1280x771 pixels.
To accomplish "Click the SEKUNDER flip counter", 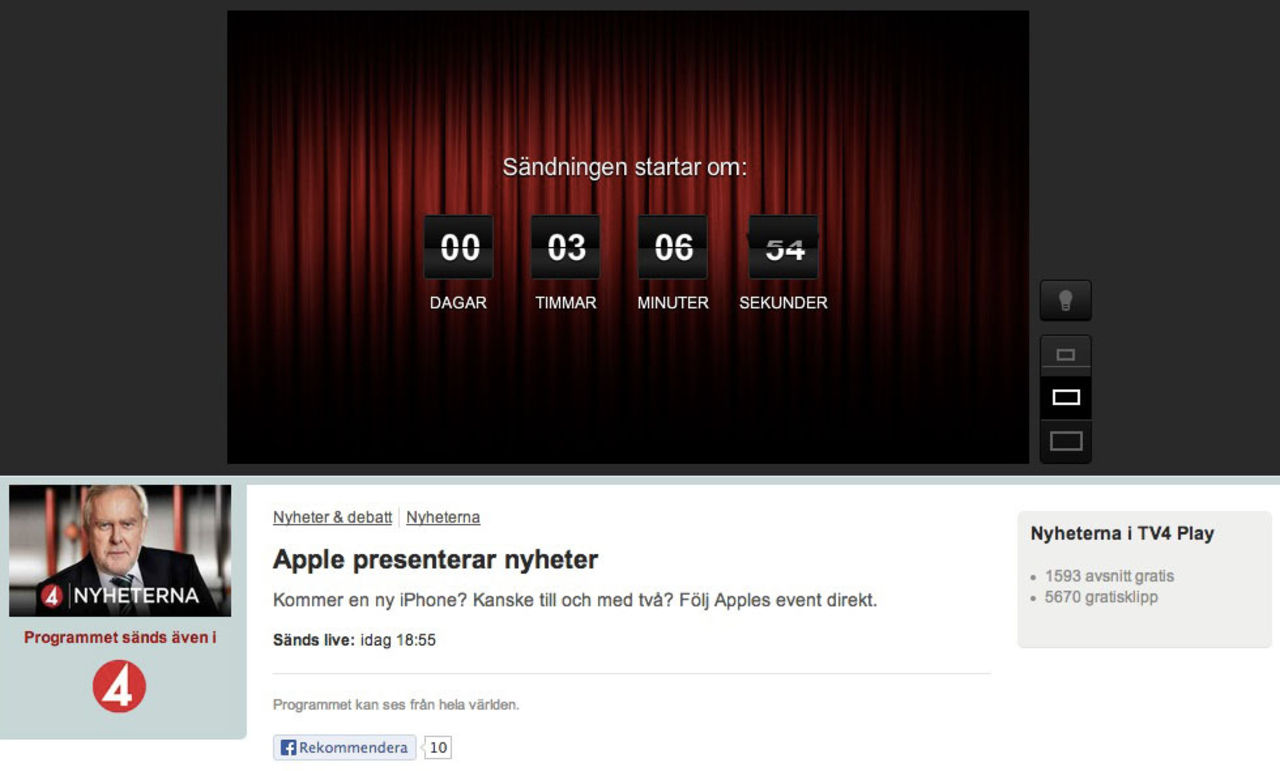I will click(783, 246).
